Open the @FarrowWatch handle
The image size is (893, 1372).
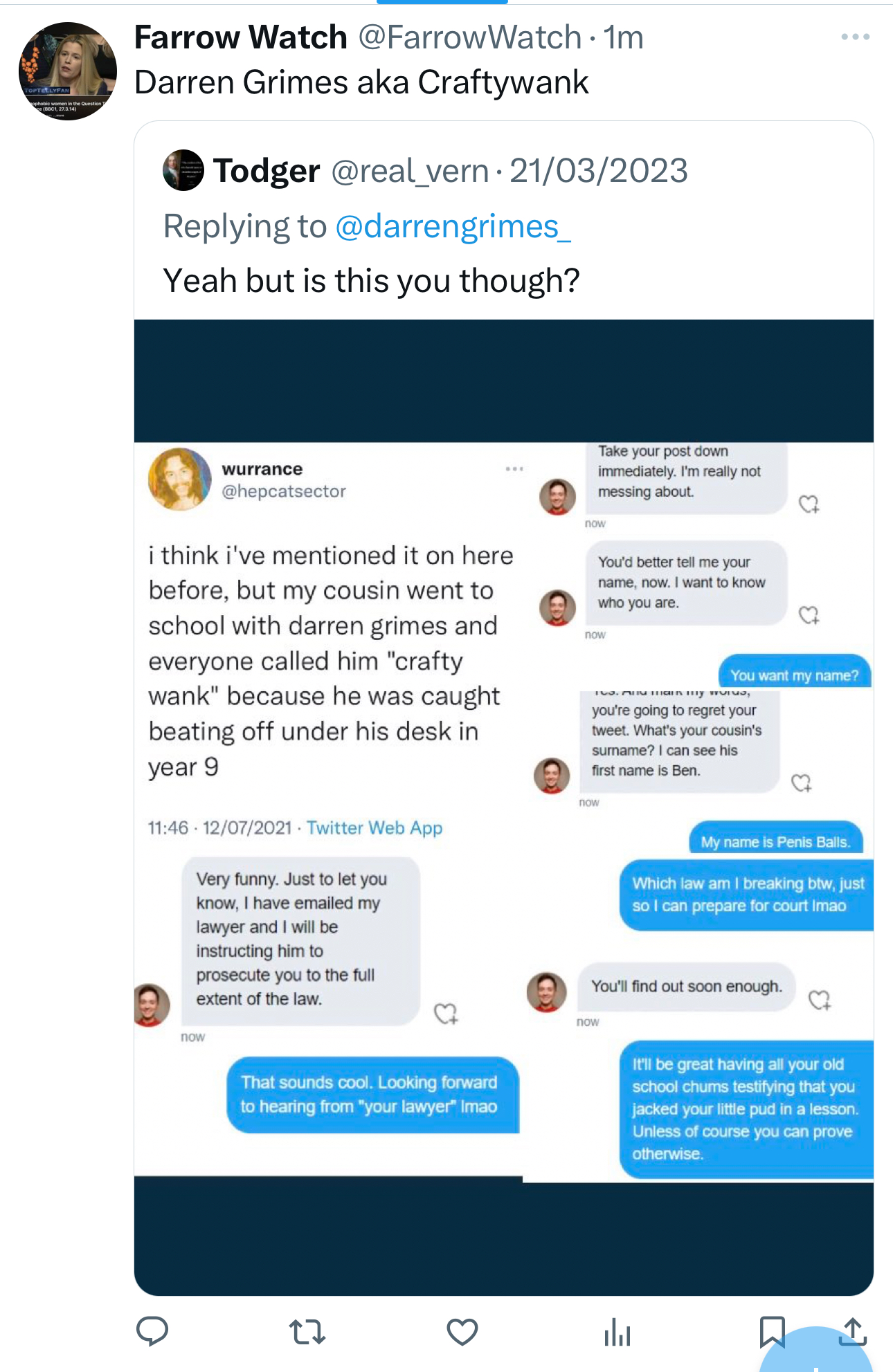click(469, 37)
